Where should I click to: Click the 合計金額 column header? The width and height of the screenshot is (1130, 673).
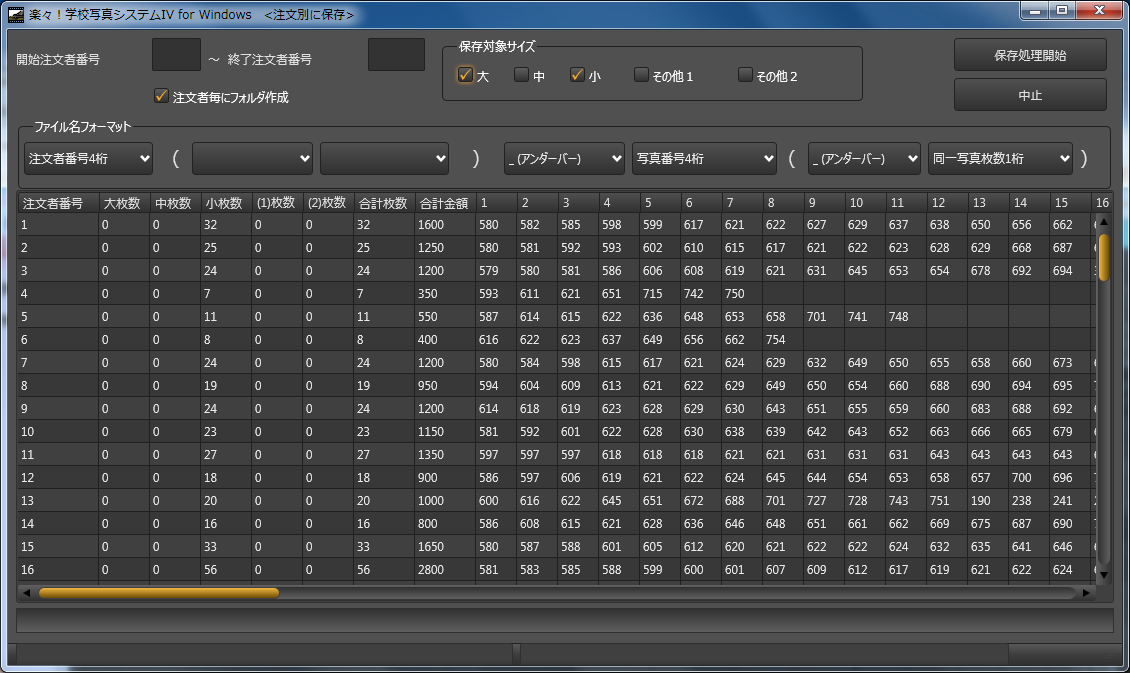pos(445,203)
